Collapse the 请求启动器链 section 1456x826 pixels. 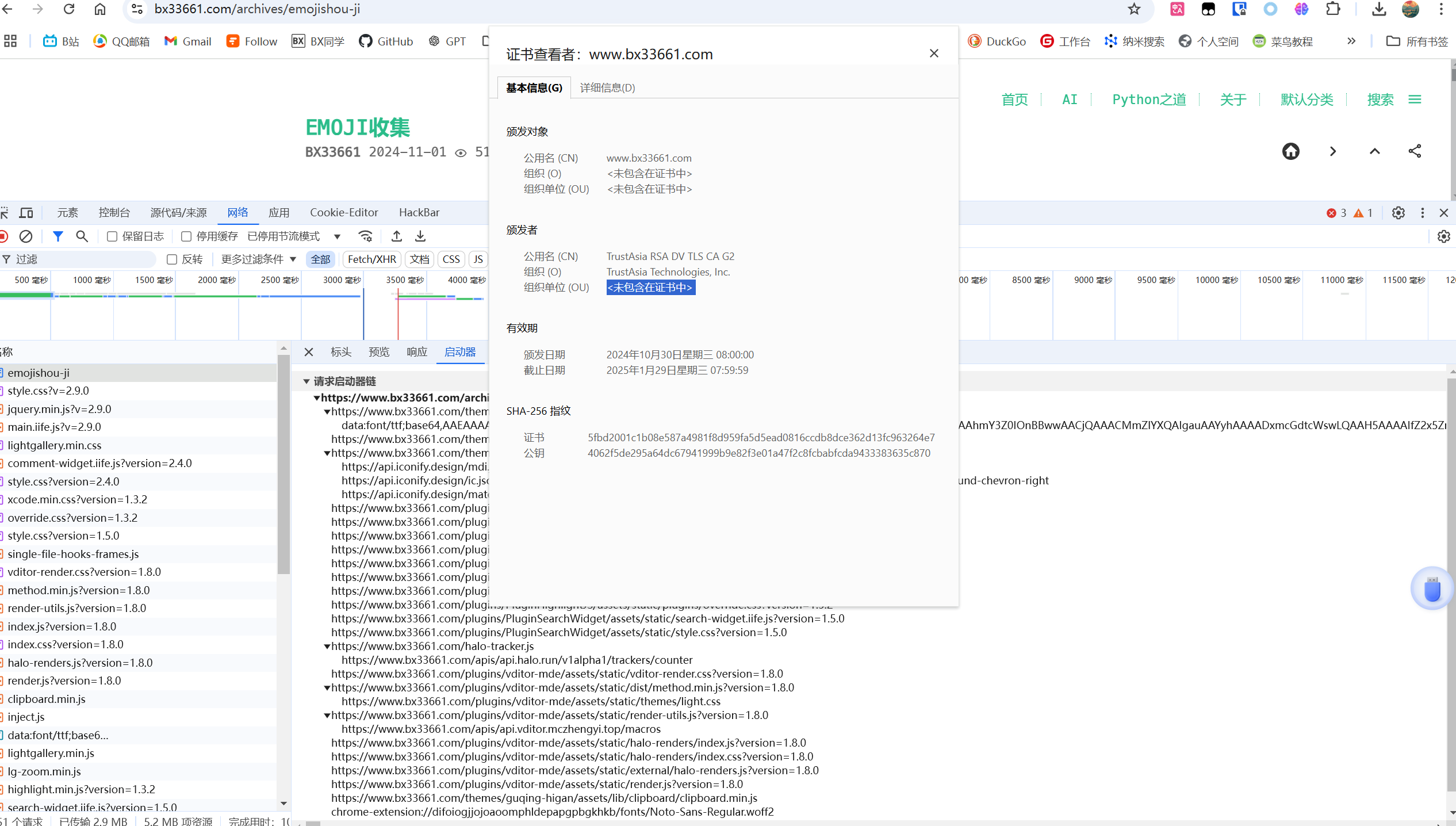click(306, 381)
